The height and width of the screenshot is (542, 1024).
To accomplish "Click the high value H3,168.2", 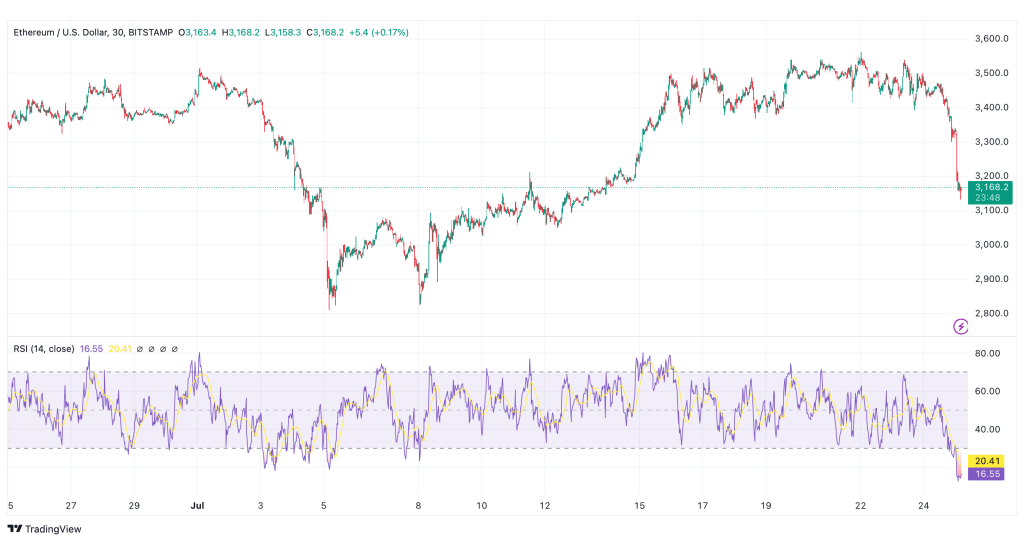I will point(240,32).
